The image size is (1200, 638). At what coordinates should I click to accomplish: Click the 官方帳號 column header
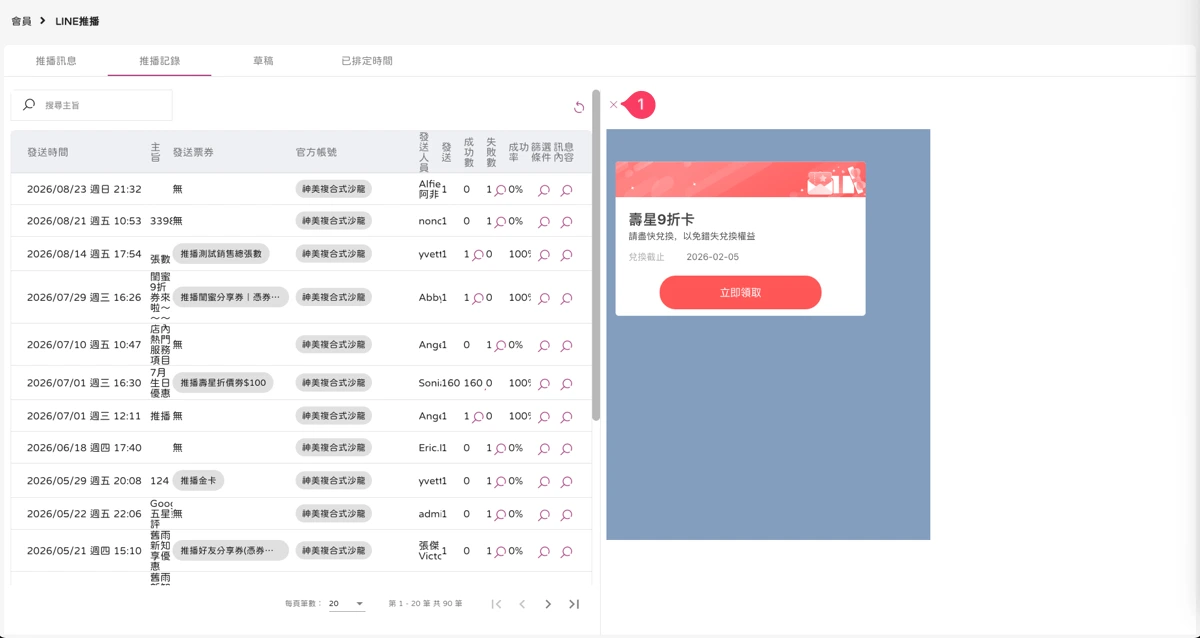pos(316,153)
